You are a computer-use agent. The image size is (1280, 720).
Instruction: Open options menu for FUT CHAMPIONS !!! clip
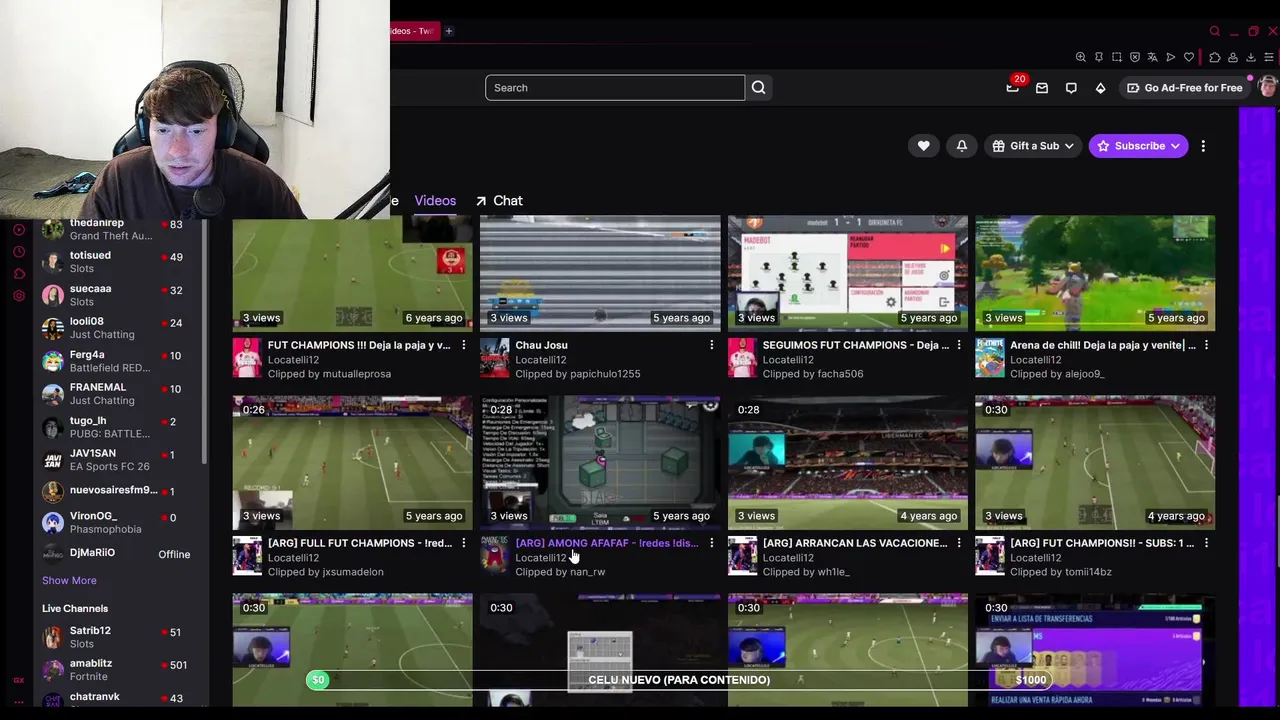(464, 345)
